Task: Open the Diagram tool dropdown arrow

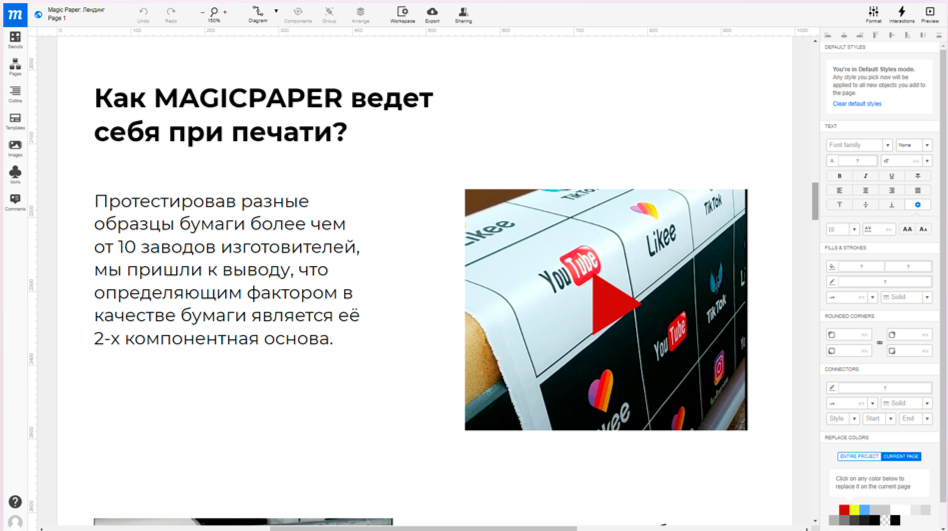Action: pos(276,12)
